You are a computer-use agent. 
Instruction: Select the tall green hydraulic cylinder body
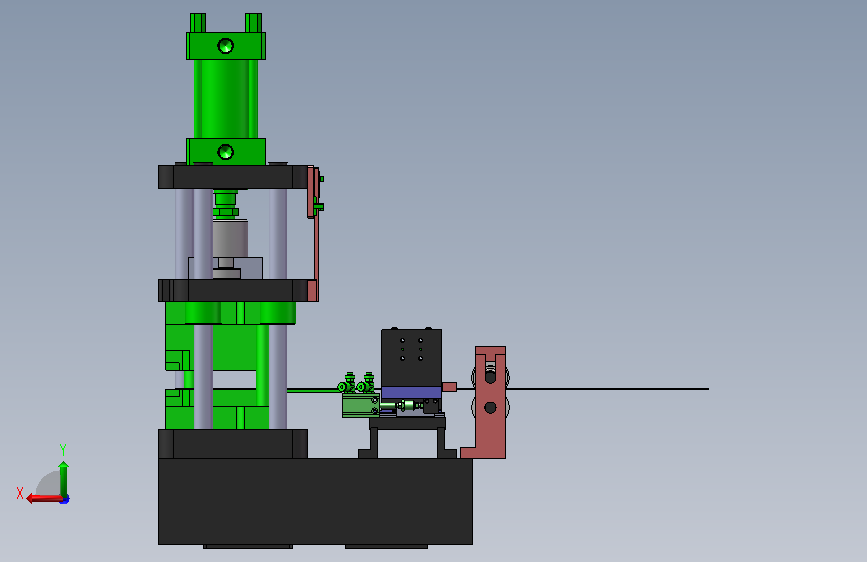[226, 98]
